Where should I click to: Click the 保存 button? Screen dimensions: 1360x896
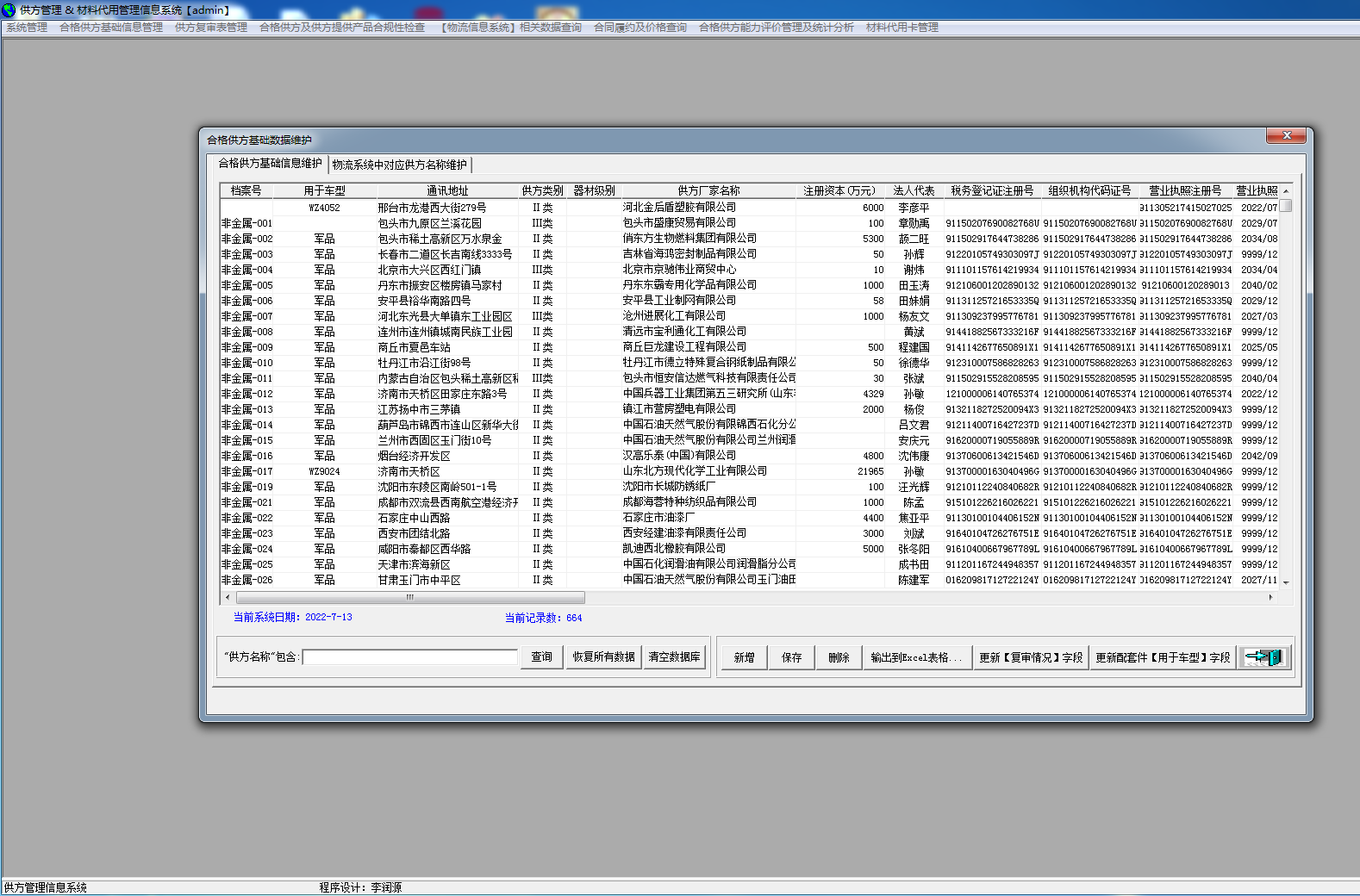(792, 657)
